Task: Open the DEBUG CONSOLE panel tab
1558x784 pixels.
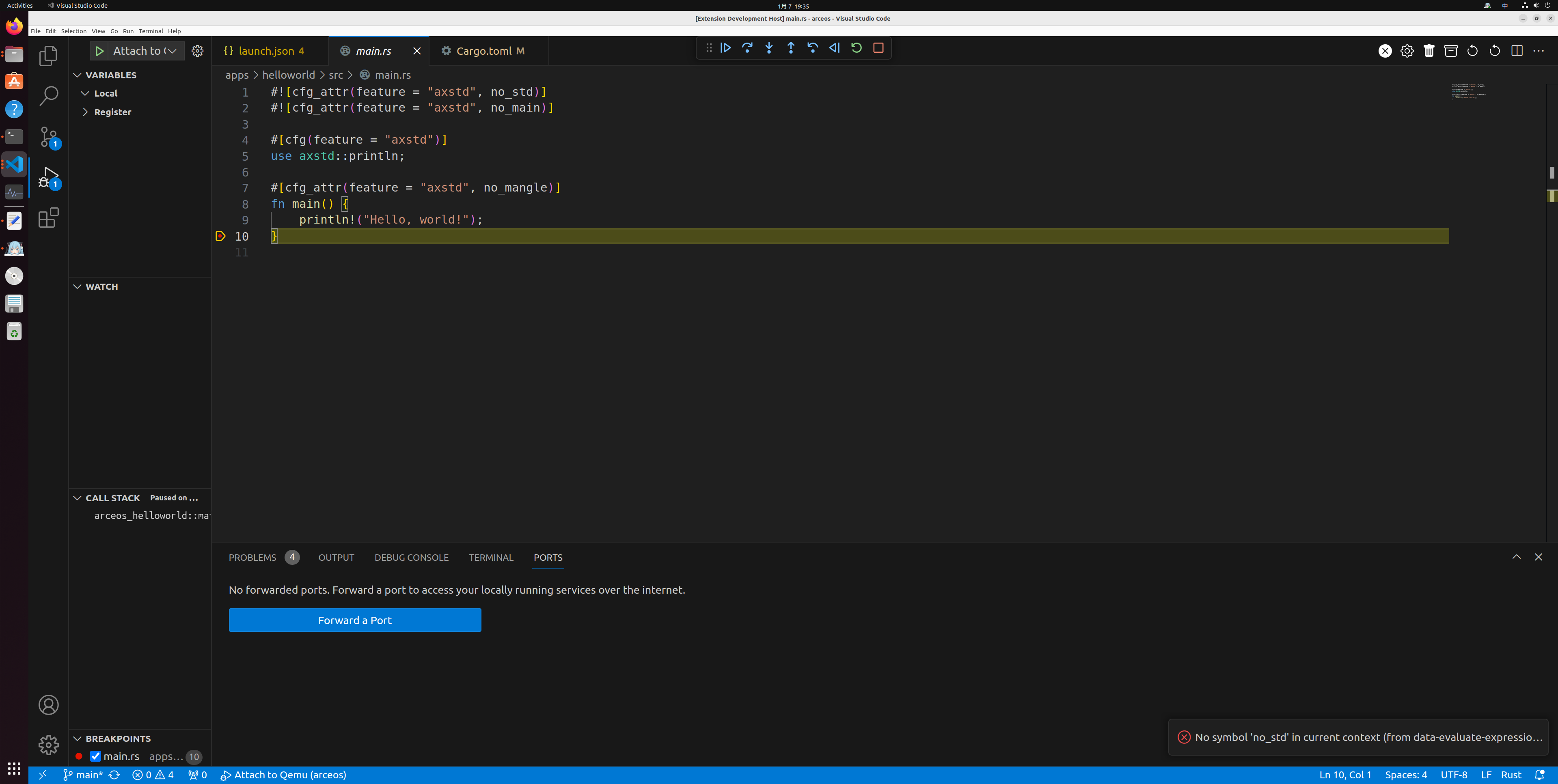Action: click(x=411, y=557)
